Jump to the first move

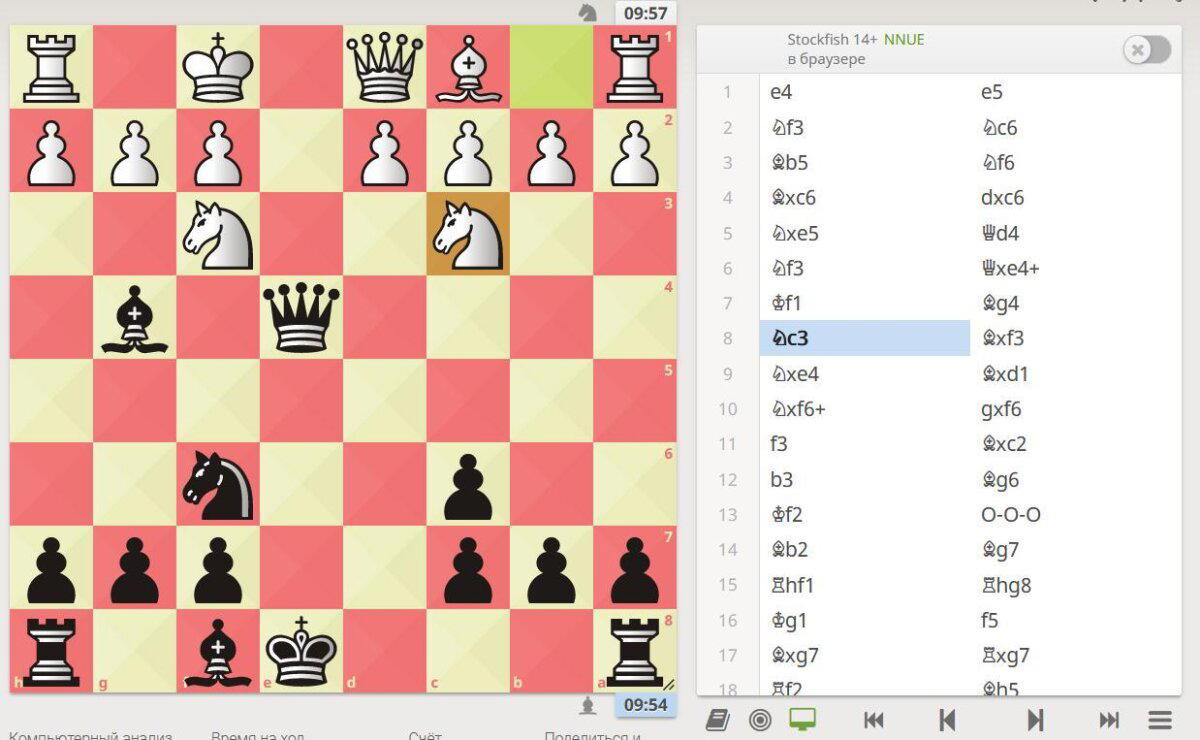point(873,720)
